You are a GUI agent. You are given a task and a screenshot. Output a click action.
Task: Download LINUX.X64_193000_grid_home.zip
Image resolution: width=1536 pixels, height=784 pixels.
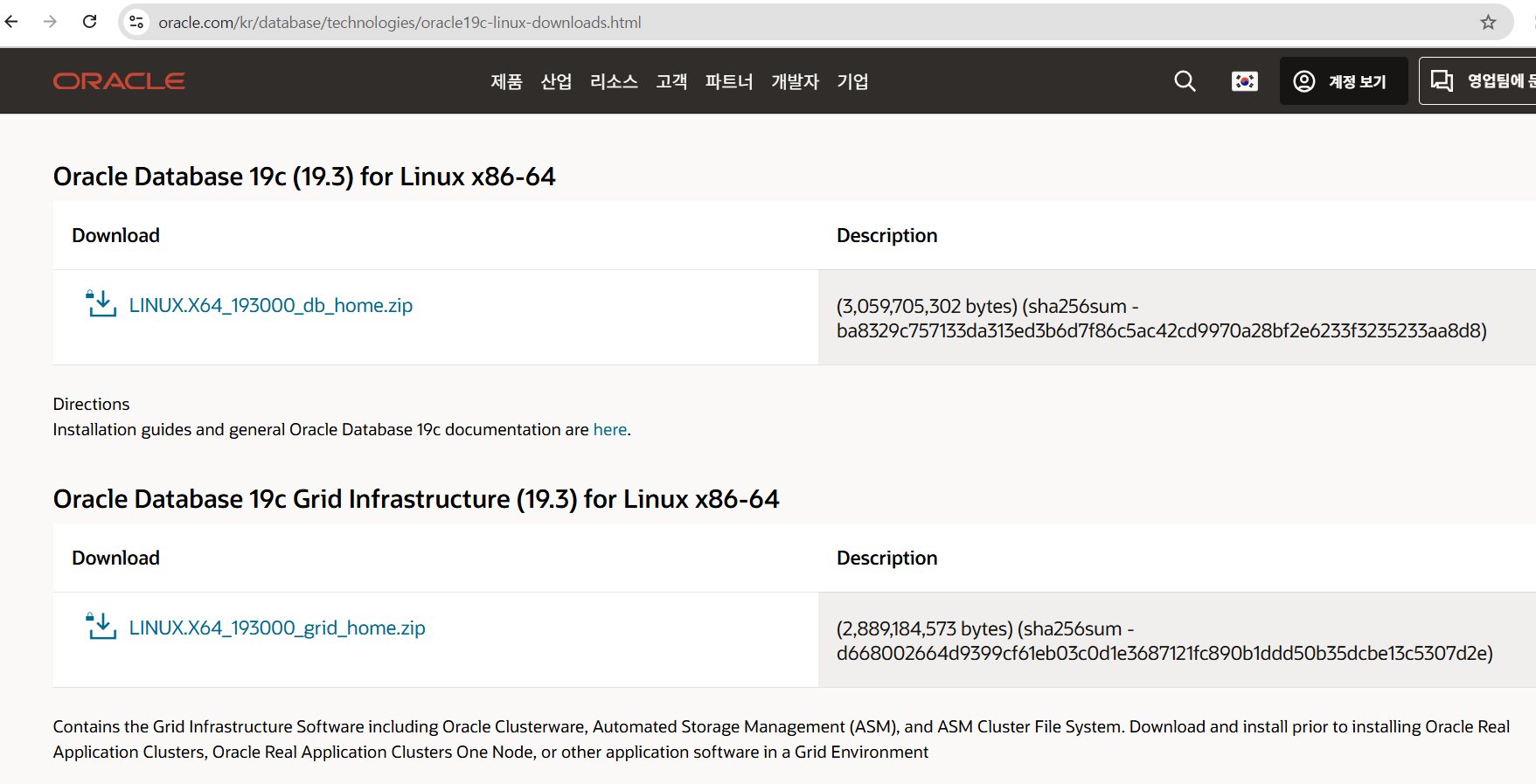pyautogui.click(x=277, y=628)
